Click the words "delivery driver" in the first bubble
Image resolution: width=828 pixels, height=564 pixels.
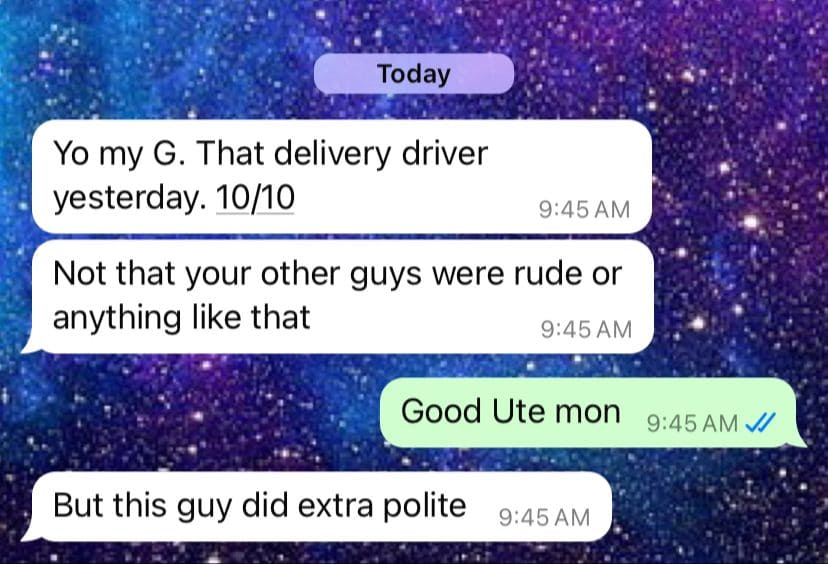[381, 154]
